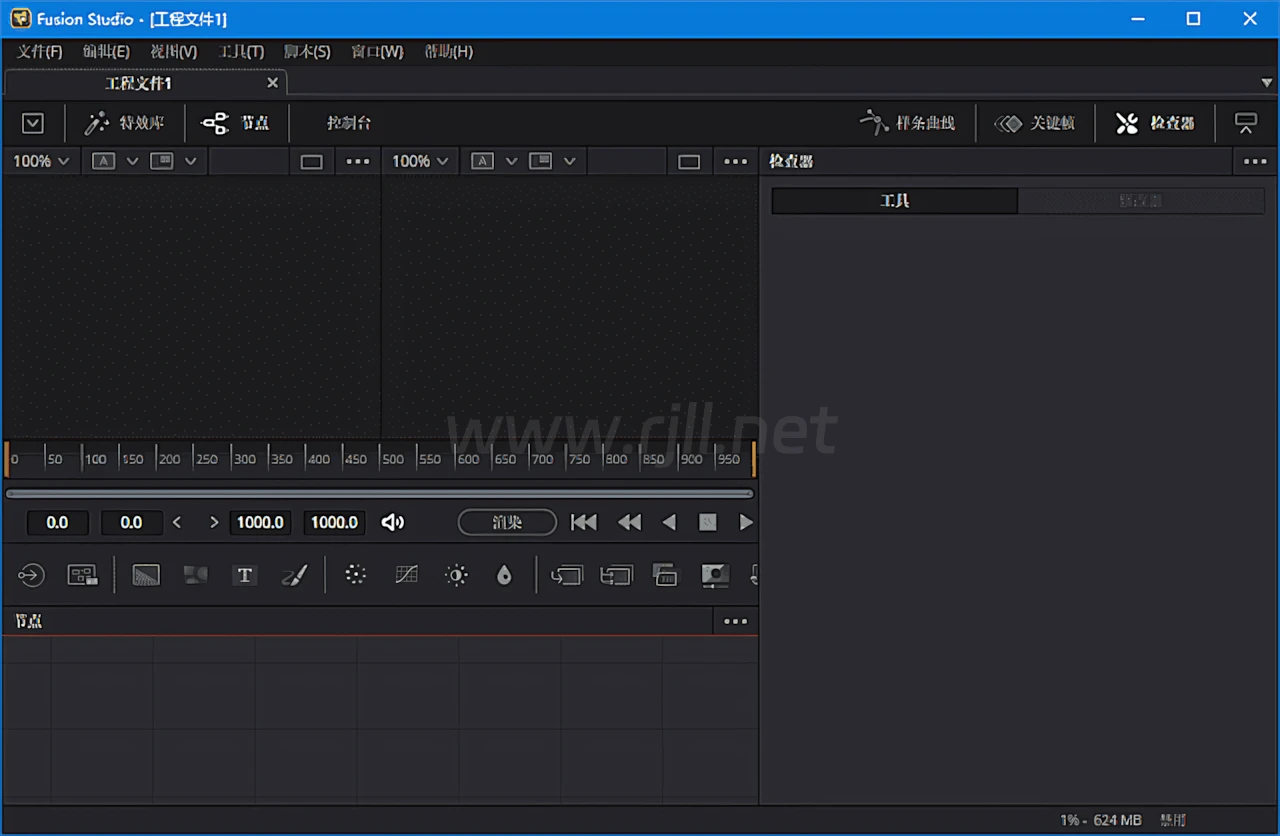The image size is (1280, 836).
Task: Click the Loader media-in icon
Action: [x=31, y=575]
